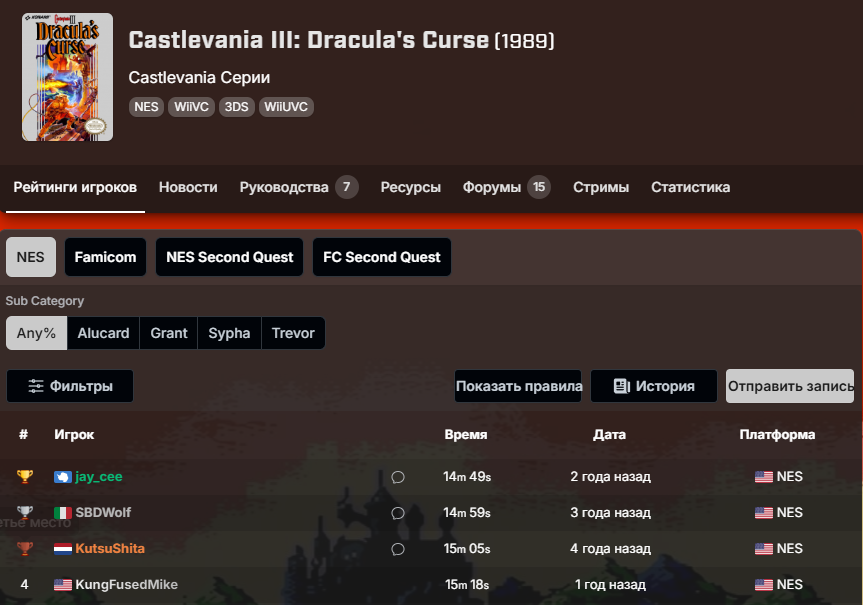The image size is (863, 605).
Task: Click the '3 года назад' date cell
Action: tap(610, 513)
